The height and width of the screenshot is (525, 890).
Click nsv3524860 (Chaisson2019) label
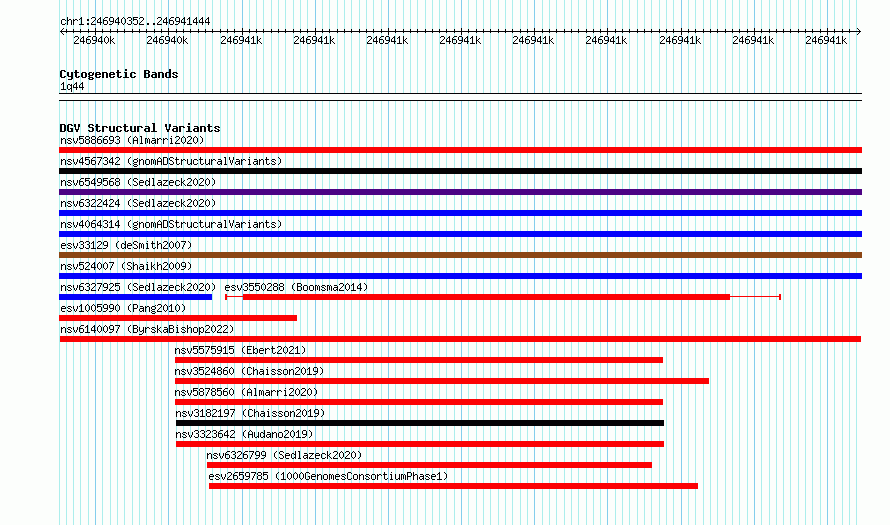pos(249,371)
